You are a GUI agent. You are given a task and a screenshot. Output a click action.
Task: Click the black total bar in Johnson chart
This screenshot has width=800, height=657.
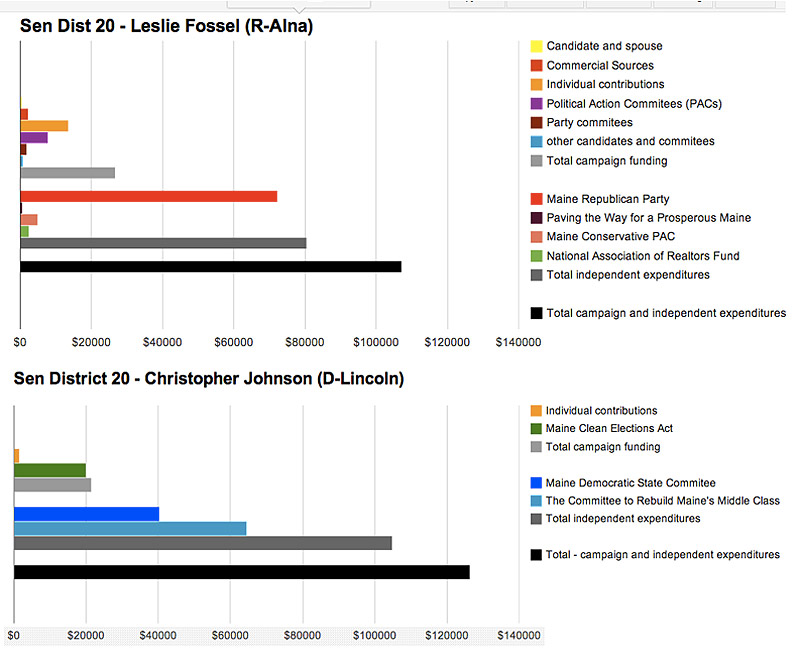click(242, 572)
